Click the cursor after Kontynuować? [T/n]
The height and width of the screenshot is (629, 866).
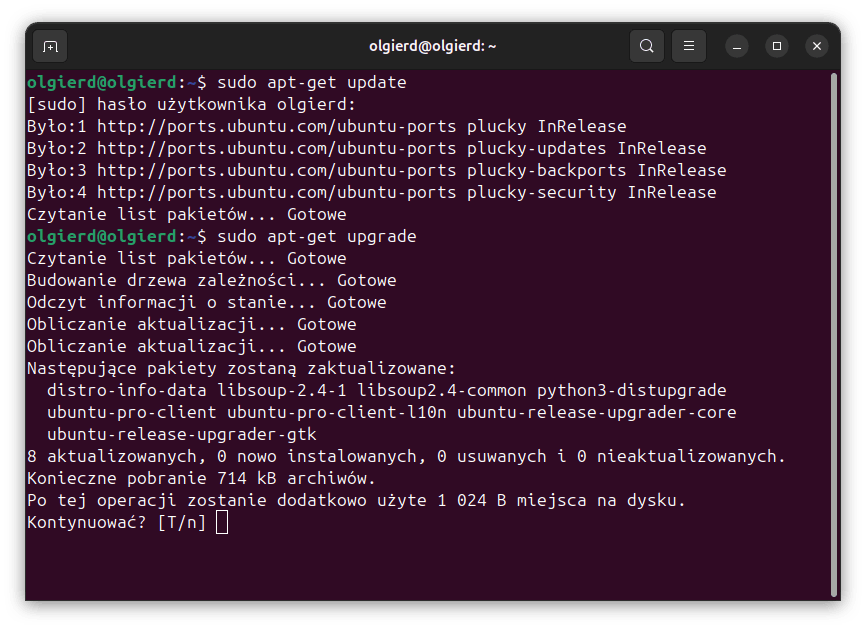click(222, 522)
